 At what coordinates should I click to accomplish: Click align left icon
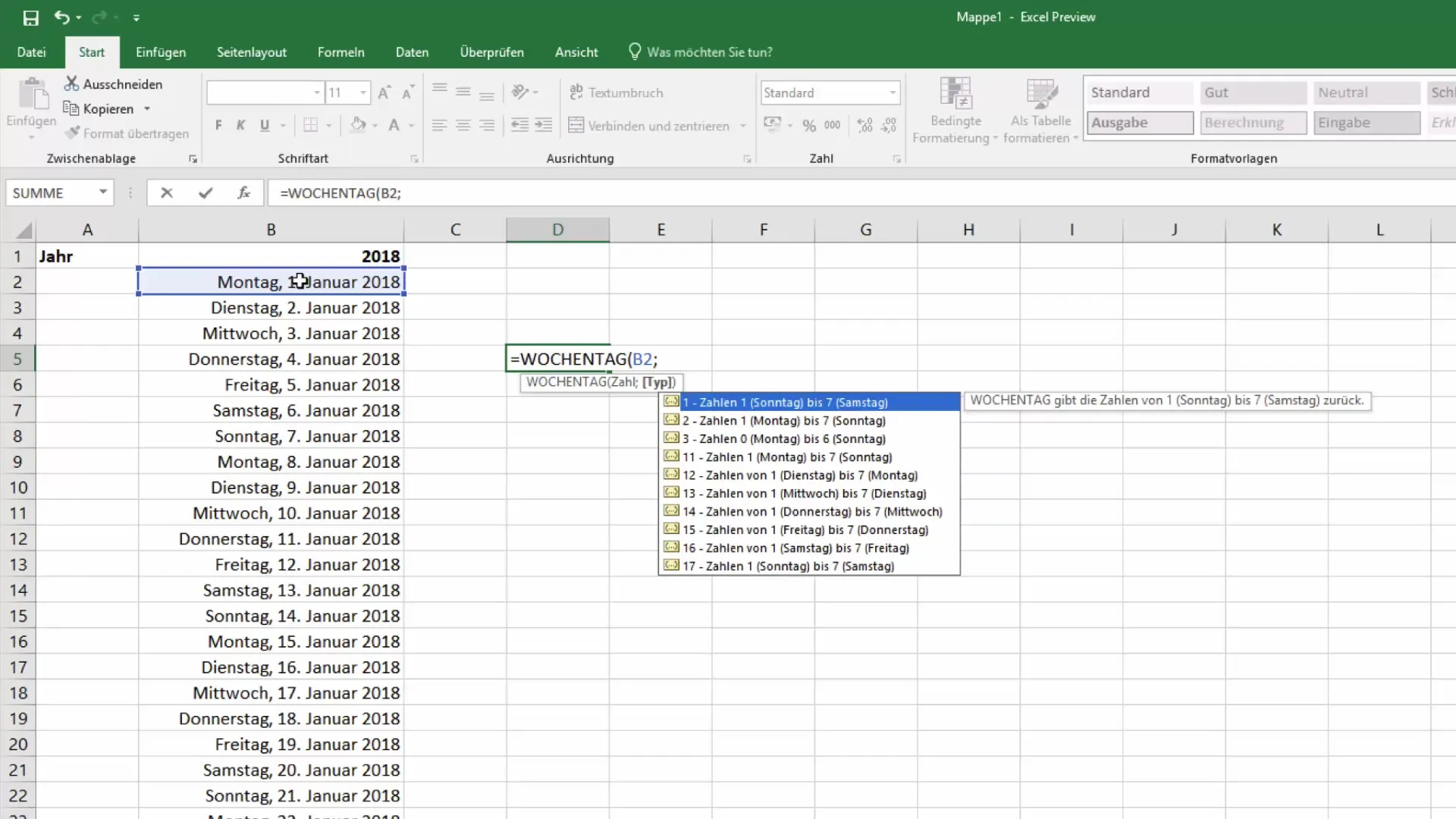point(439,125)
